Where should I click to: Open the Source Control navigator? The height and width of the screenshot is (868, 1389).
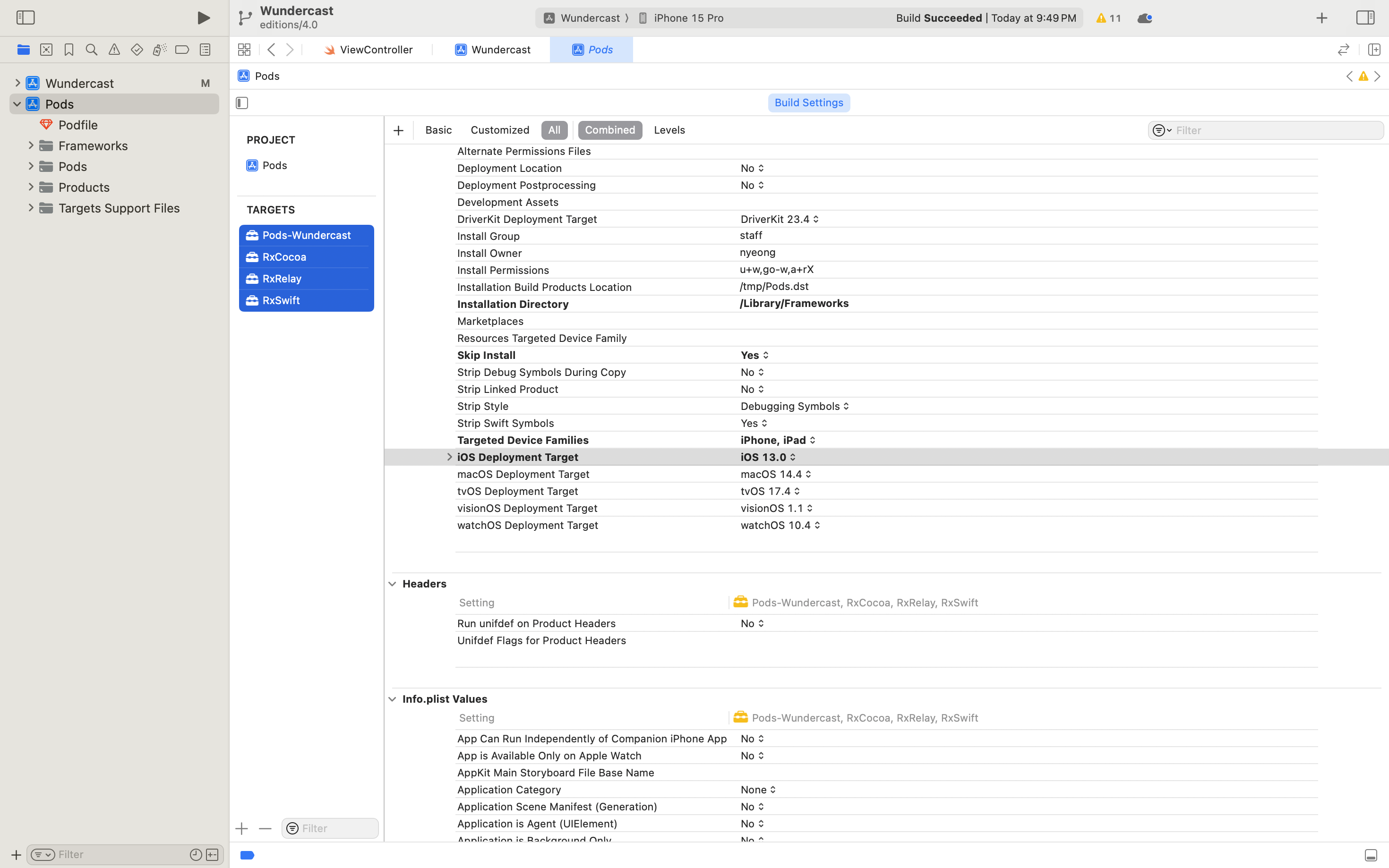(x=46, y=50)
